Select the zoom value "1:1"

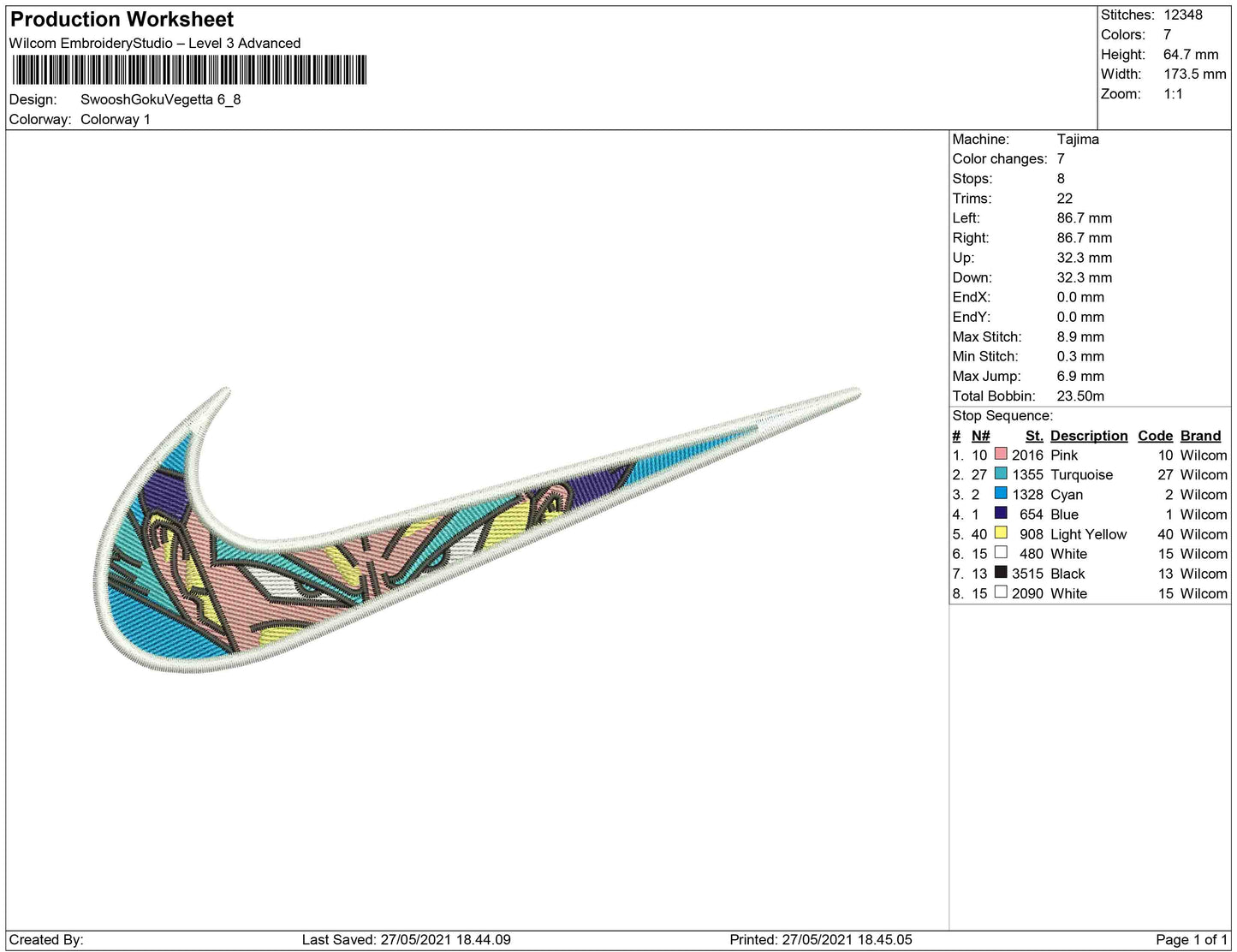[x=1173, y=94]
